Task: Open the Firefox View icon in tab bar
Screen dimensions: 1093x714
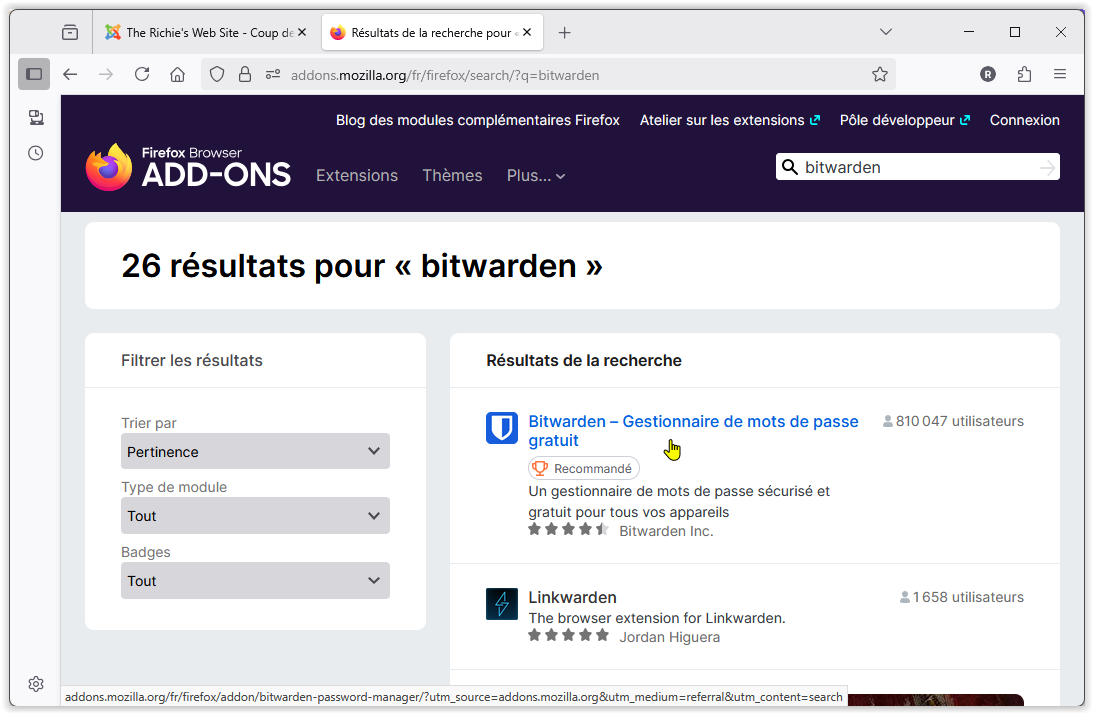Action: tap(70, 33)
